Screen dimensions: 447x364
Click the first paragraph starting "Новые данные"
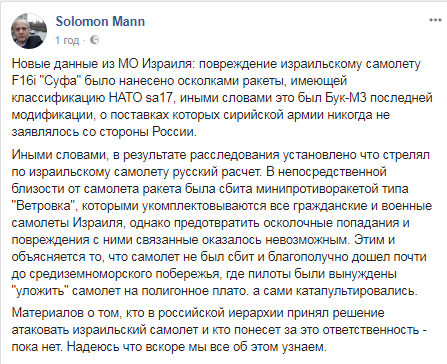(x=222, y=98)
